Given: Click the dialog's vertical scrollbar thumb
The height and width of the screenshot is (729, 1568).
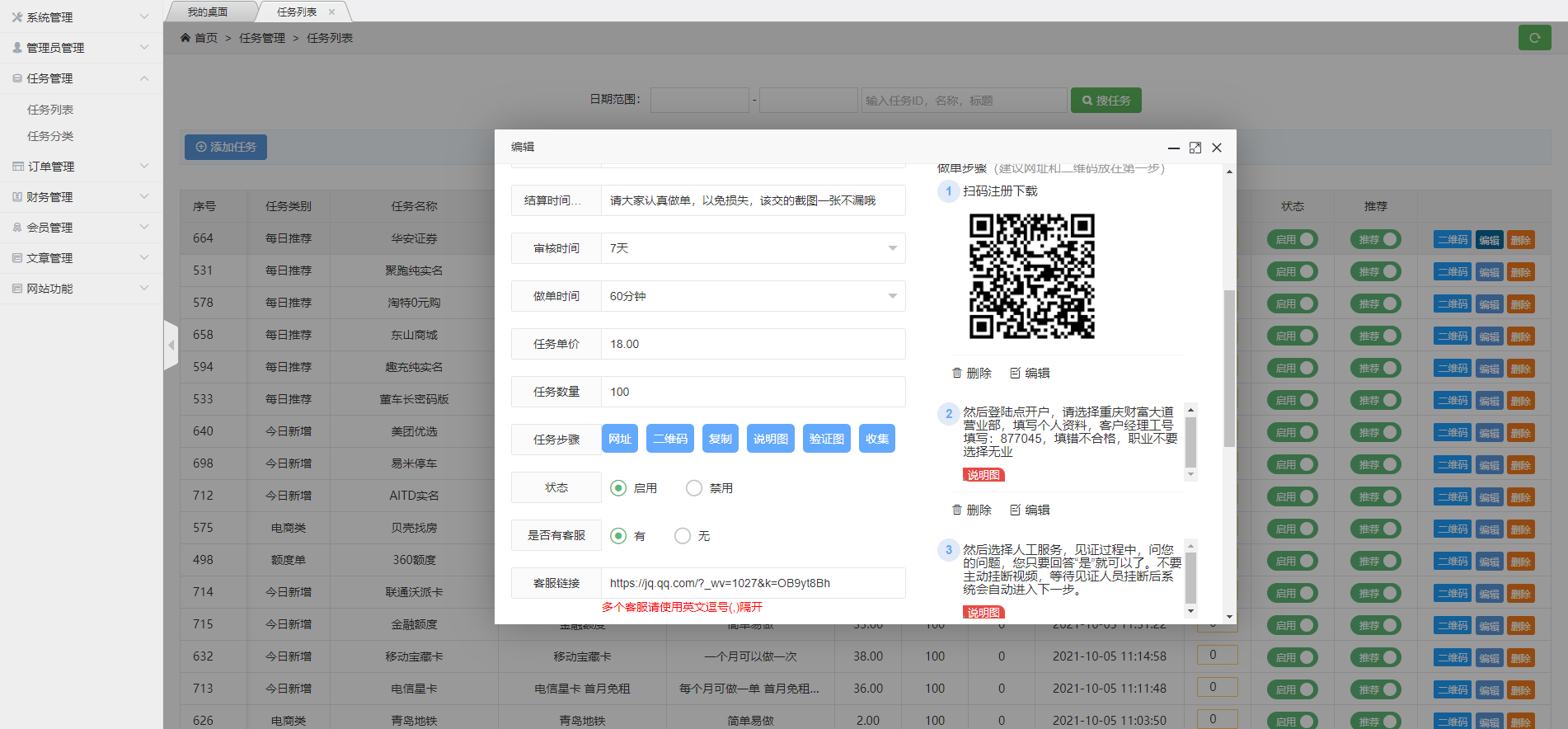Looking at the screenshot, I should click(1229, 368).
